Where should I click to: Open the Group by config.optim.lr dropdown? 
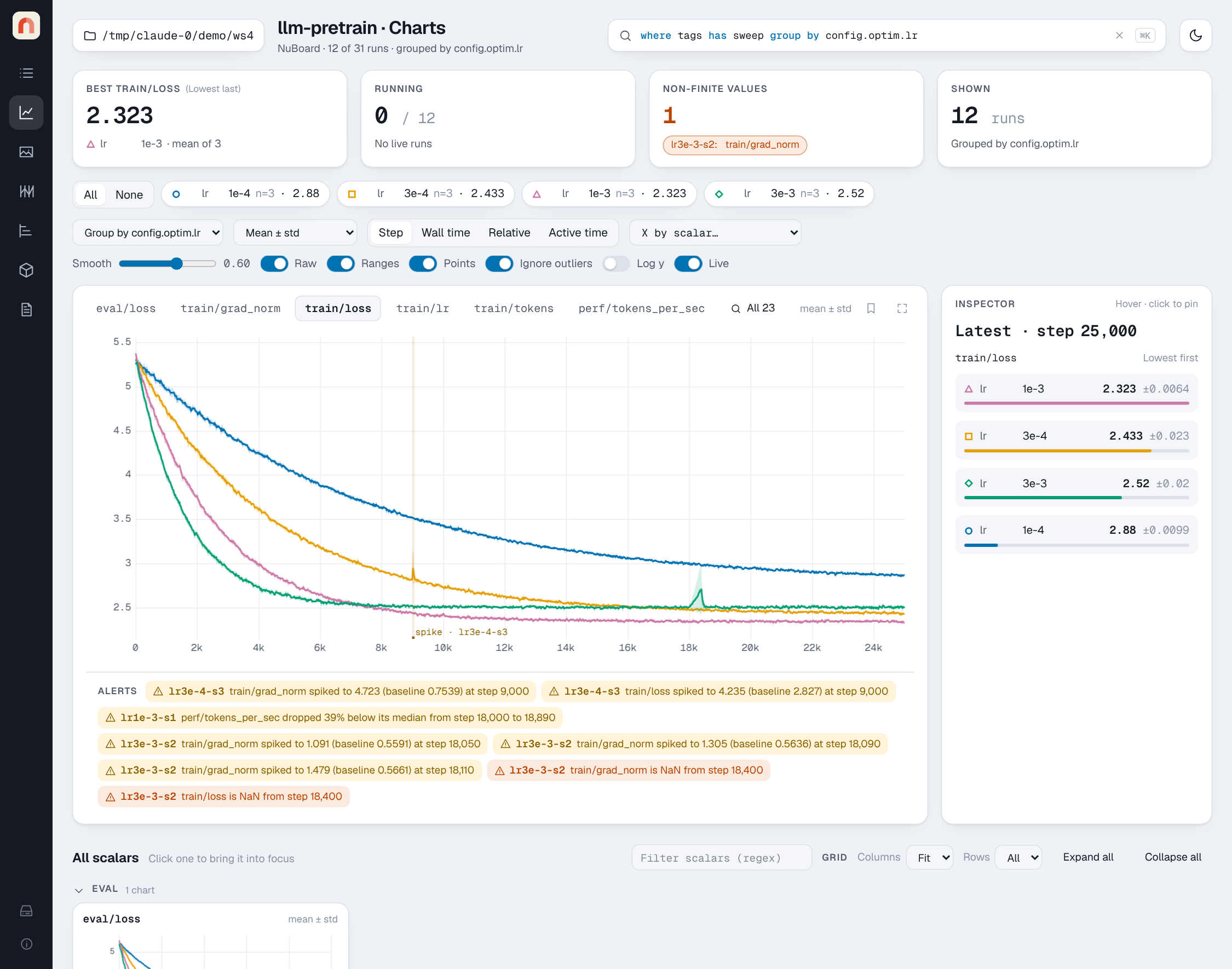click(148, 233)
